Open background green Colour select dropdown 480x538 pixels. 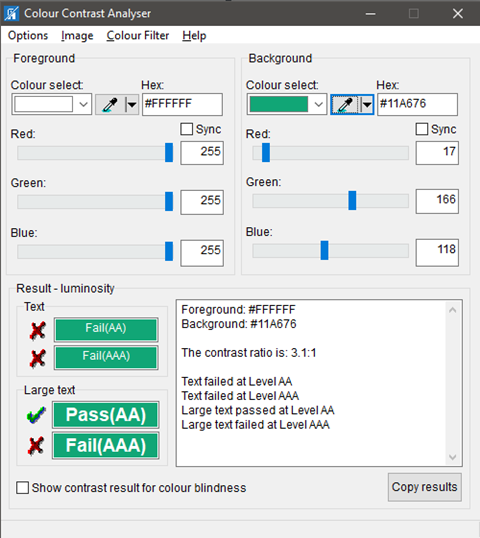(286, 104)
